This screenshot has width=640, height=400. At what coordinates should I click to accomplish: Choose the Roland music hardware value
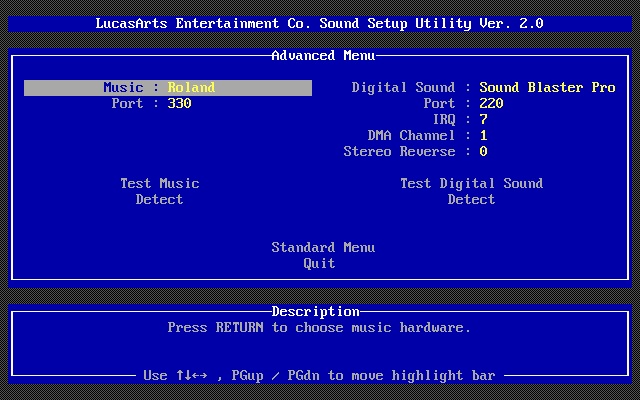click(191, 88)
